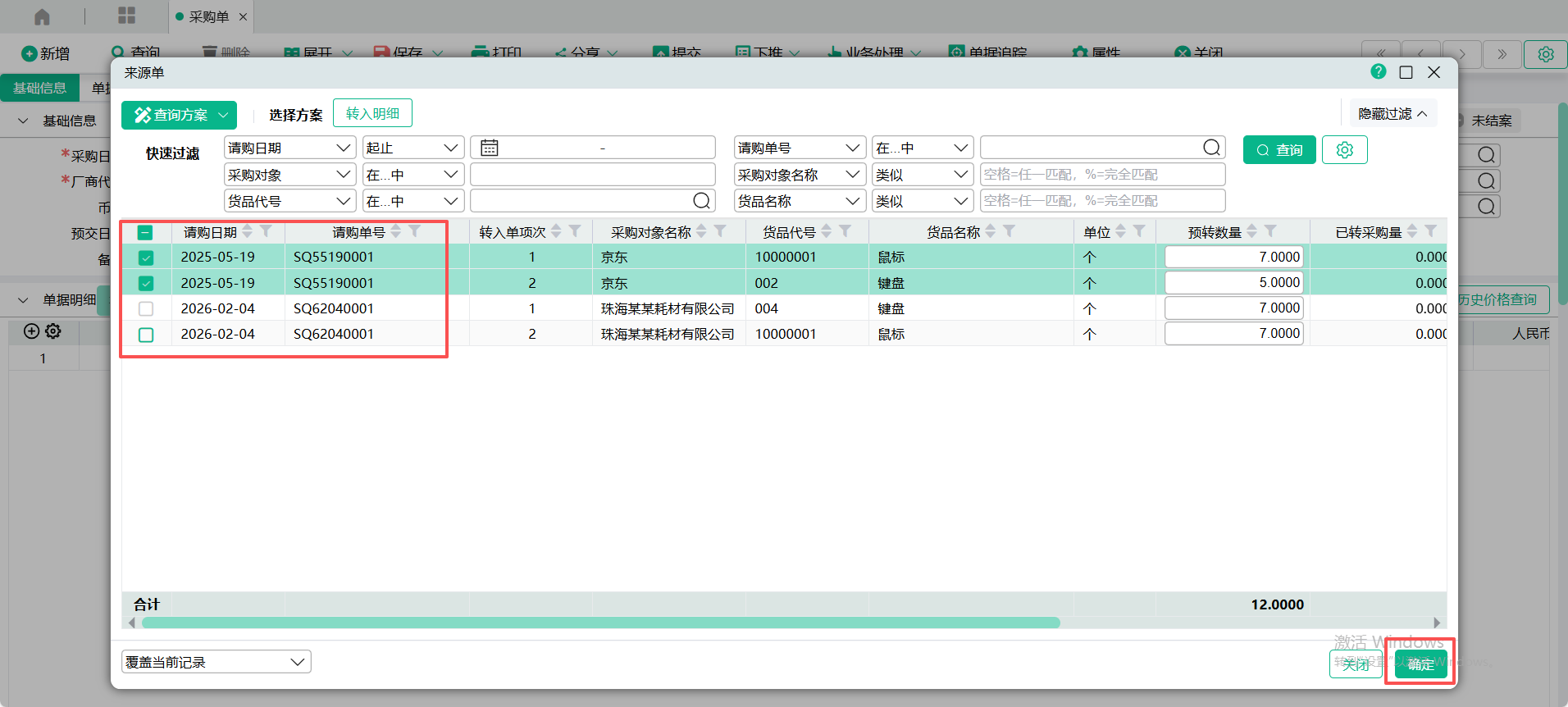Click the green help question mark icon
Viewport: 1568px width, 707px height.
pyautogui.click(x=1378, y=72)
